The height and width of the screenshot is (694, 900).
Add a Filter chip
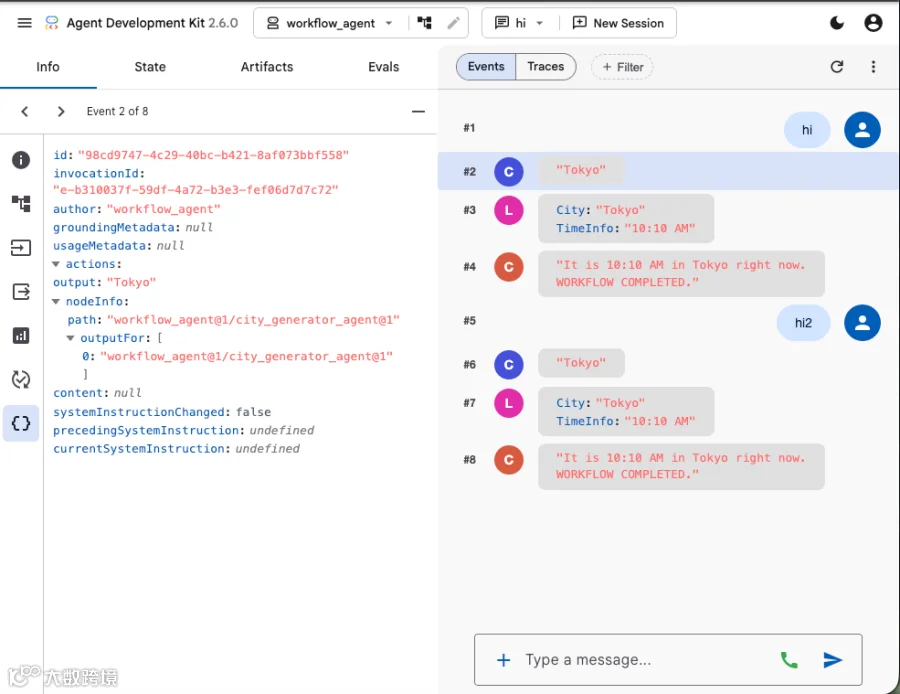[x=622, y=67]
